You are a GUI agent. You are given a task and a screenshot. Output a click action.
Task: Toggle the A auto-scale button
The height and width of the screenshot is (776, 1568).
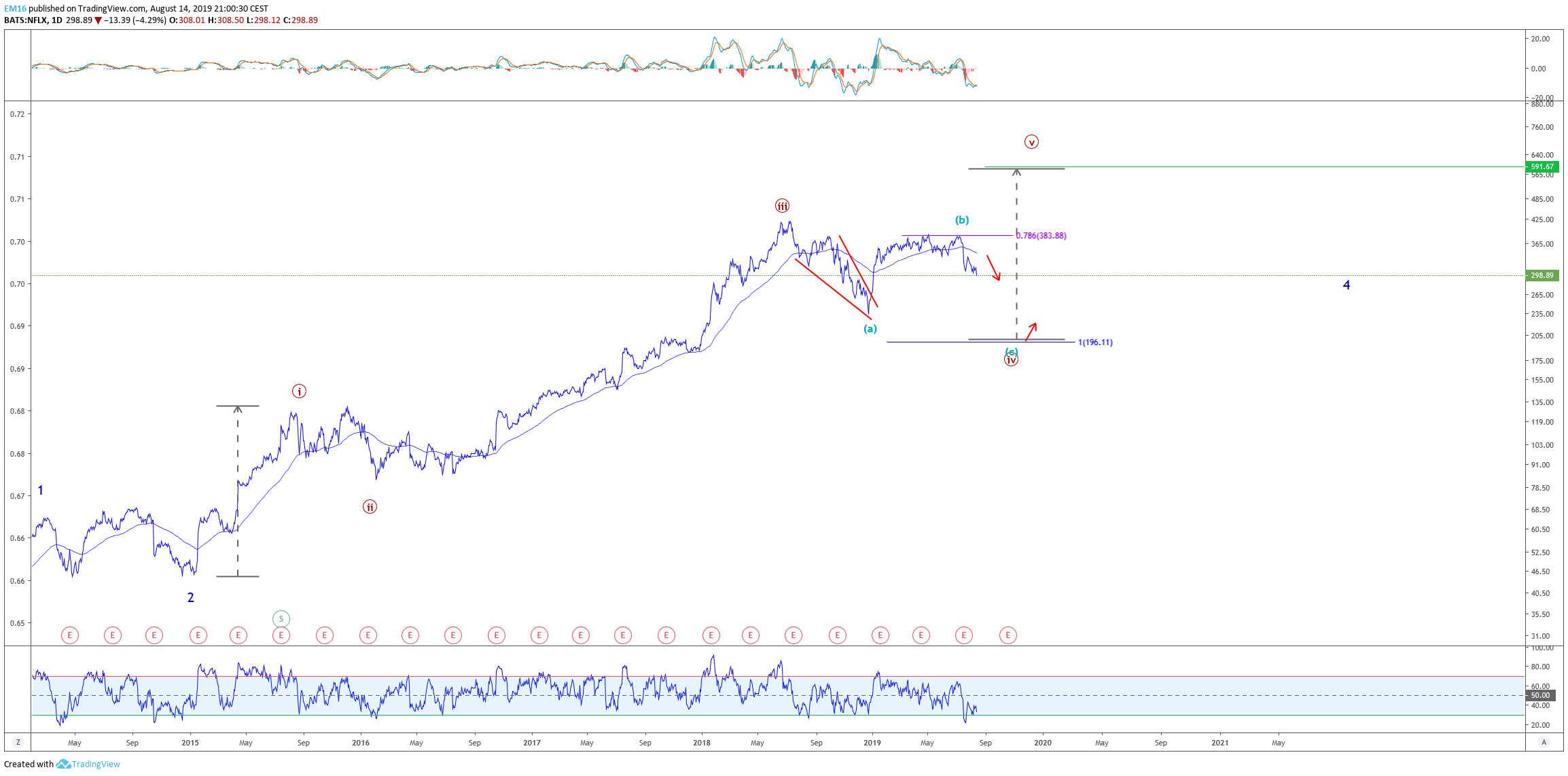(x=1544, y=743)
